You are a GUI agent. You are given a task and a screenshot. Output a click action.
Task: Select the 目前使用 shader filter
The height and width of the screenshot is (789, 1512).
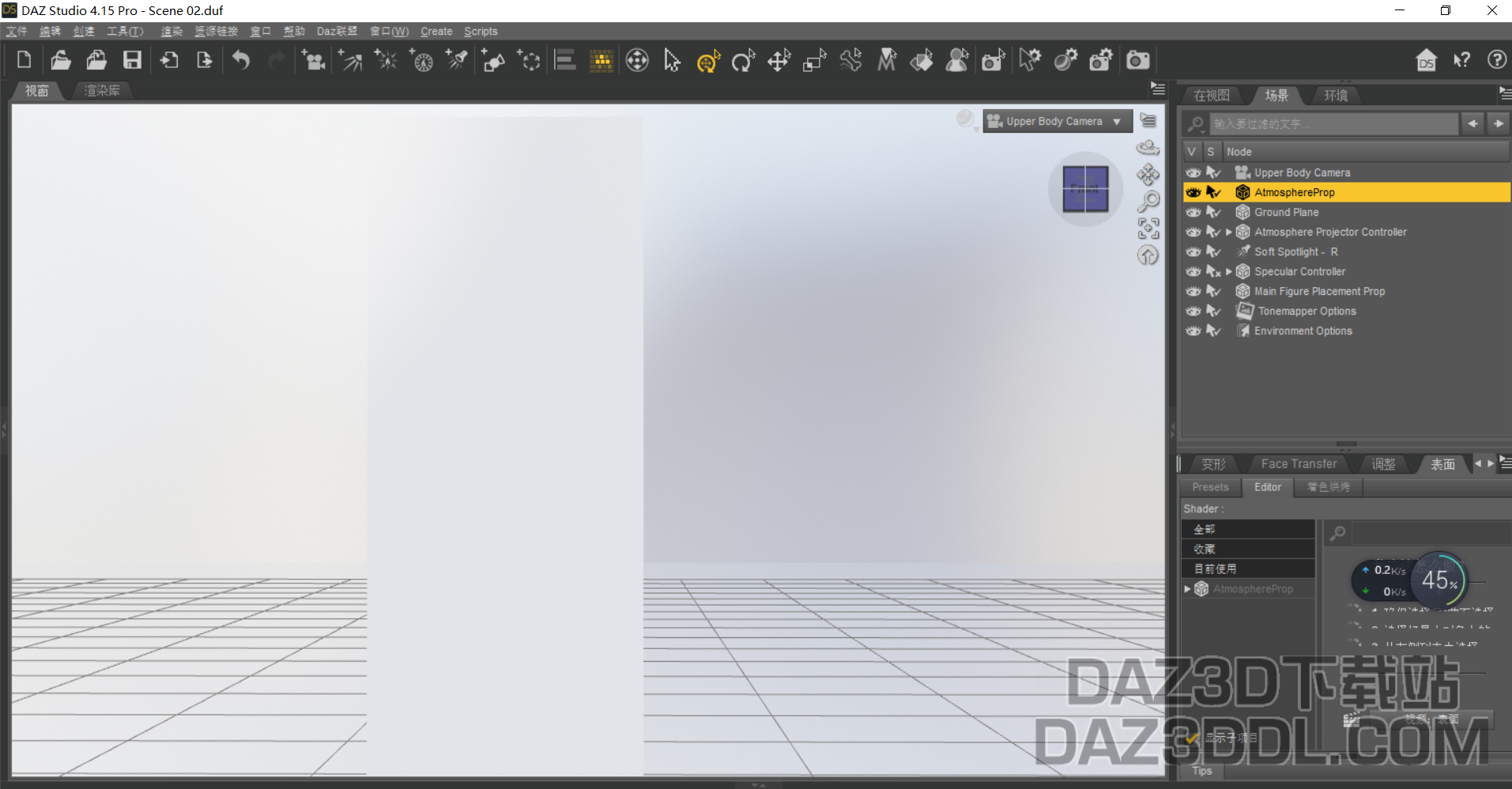coord(1248,568)
